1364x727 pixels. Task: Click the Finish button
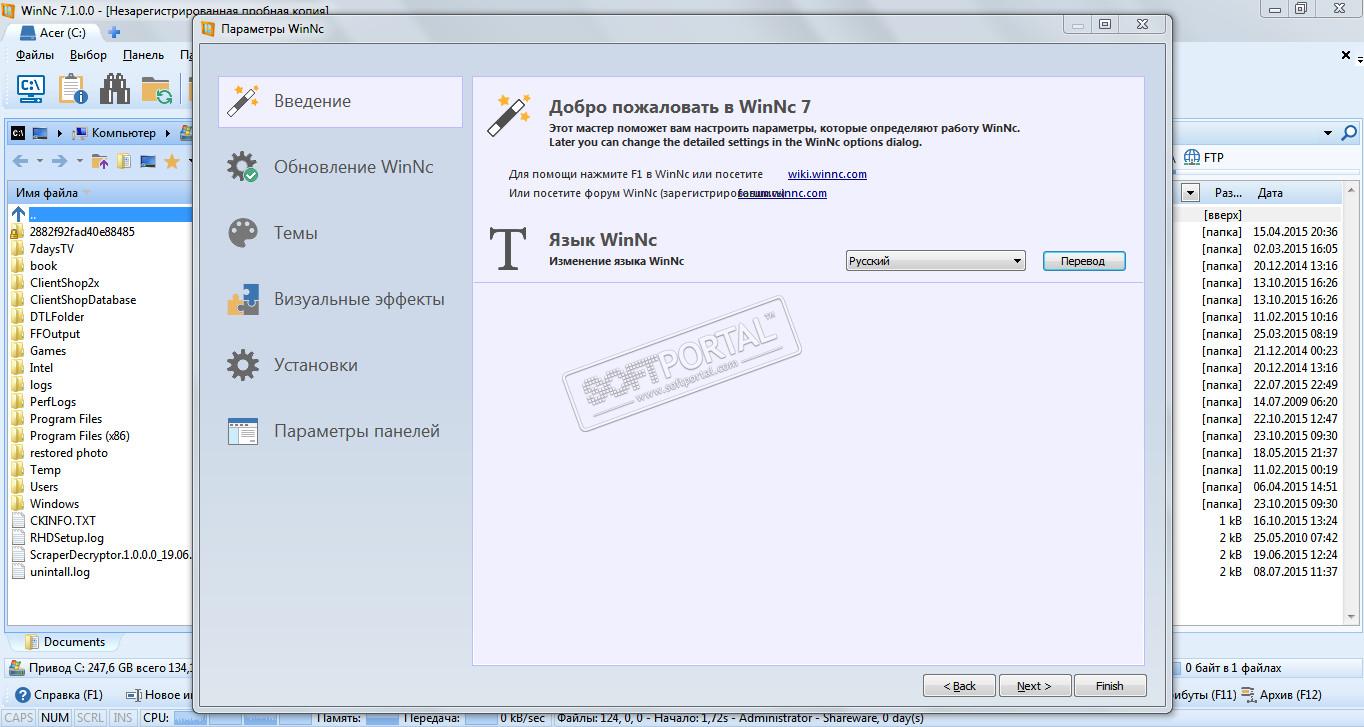tap(1110, 686)
